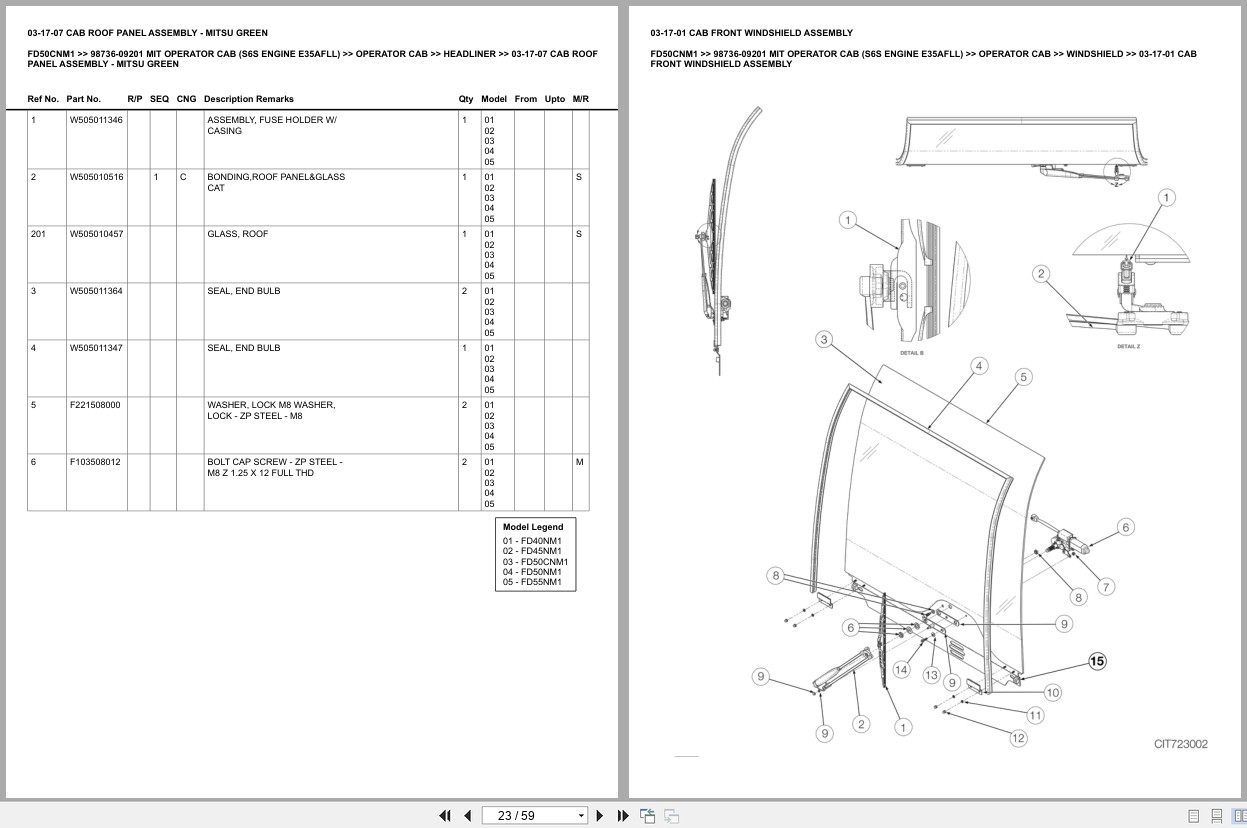Switch to continuous page view
Screen dimensions: 1247x828
click(1216, 816)
